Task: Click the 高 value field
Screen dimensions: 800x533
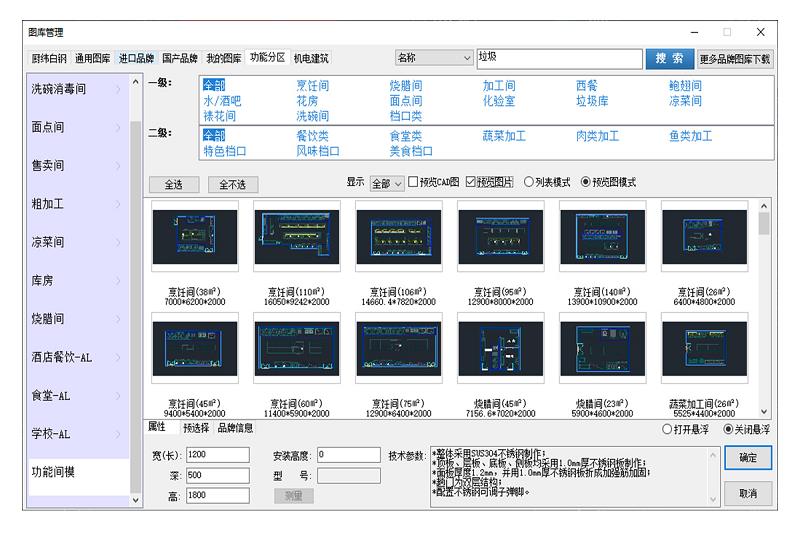Action: (x=218, y=495)
